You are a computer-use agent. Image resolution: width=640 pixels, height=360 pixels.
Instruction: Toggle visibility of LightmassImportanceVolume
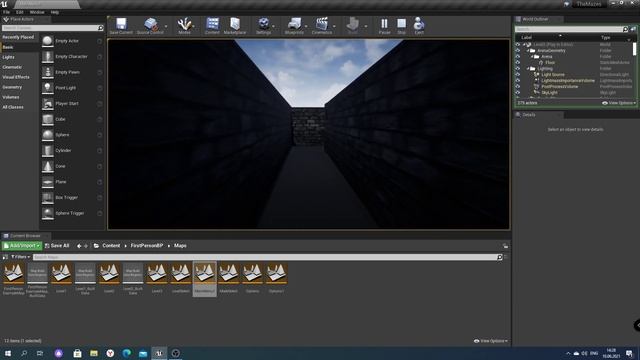pos(518,80)
